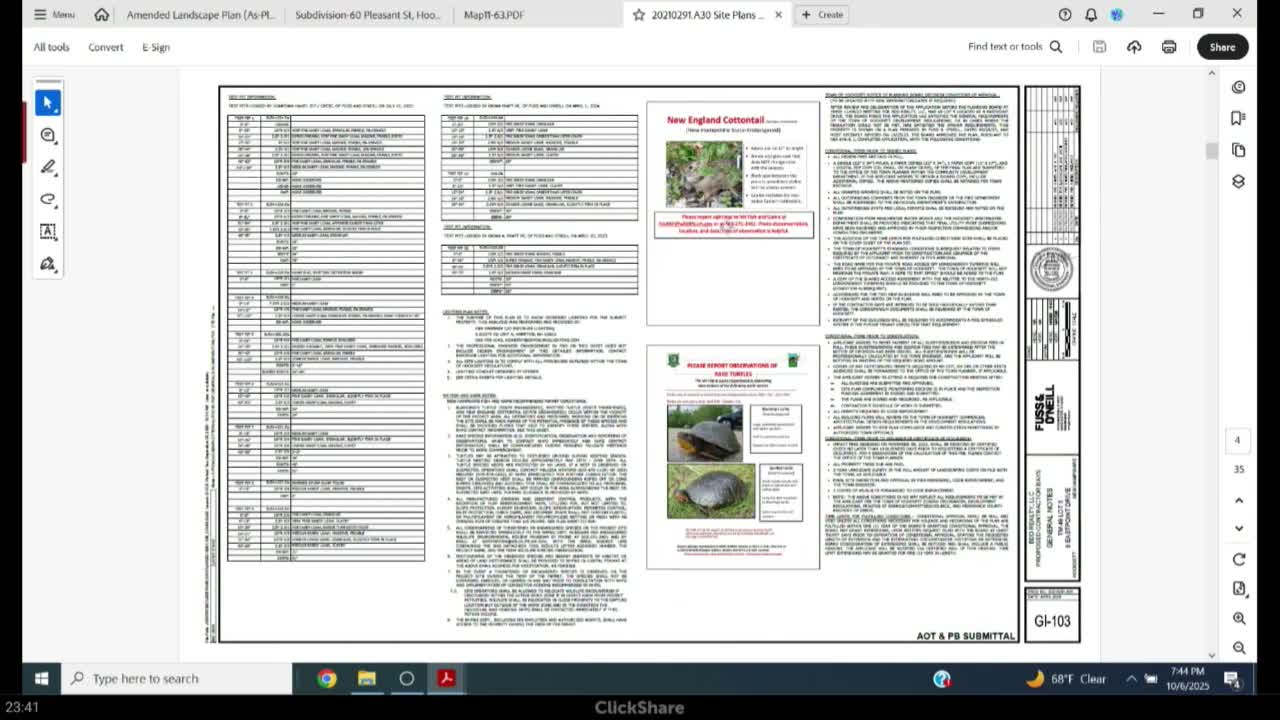Image resolution: width=1280 pixels, height=720 pixels.
Task: Open All tools panel
Action: 51,47
